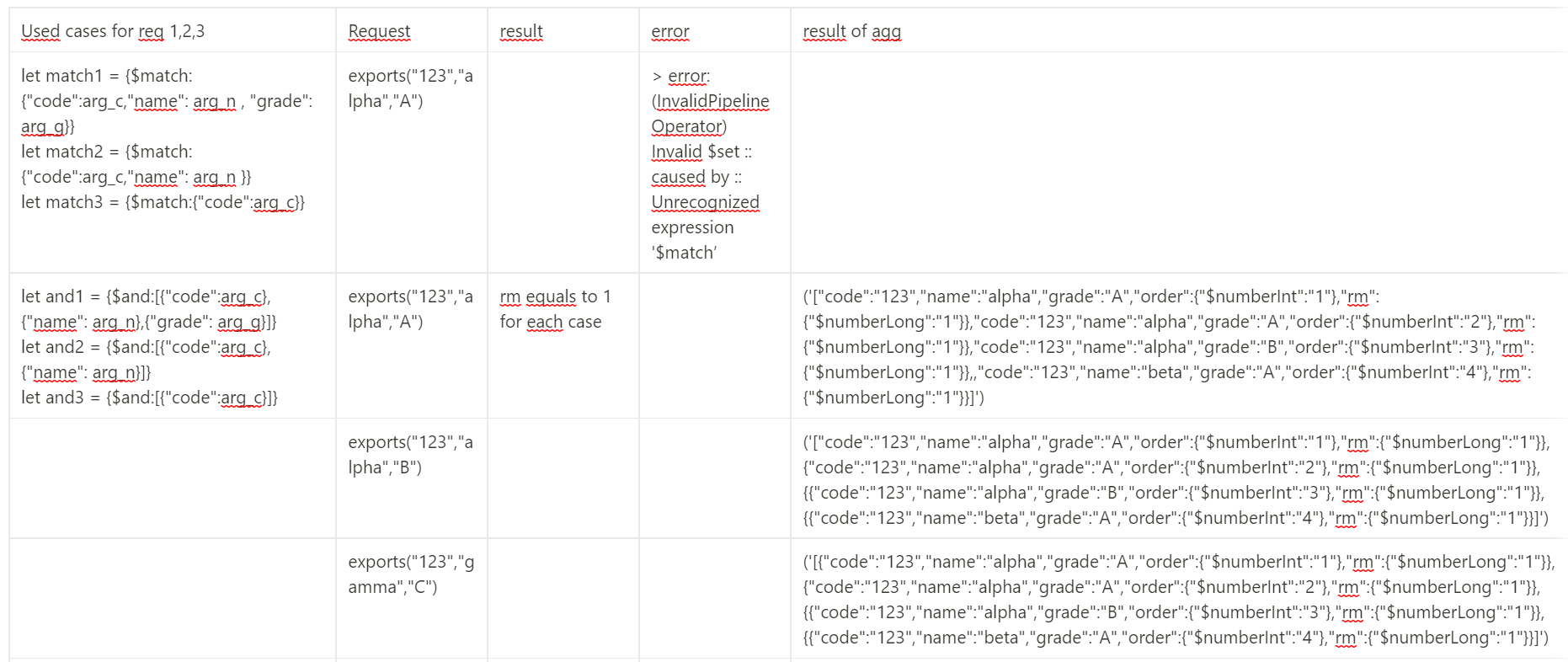Click the "Invalid $set ::" error text
Viewport: 1568px width, 662px height.
tap(701, 152)
